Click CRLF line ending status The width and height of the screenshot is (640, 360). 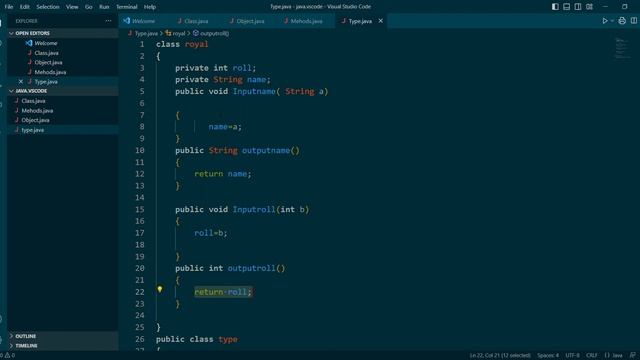tap(592, 356)
